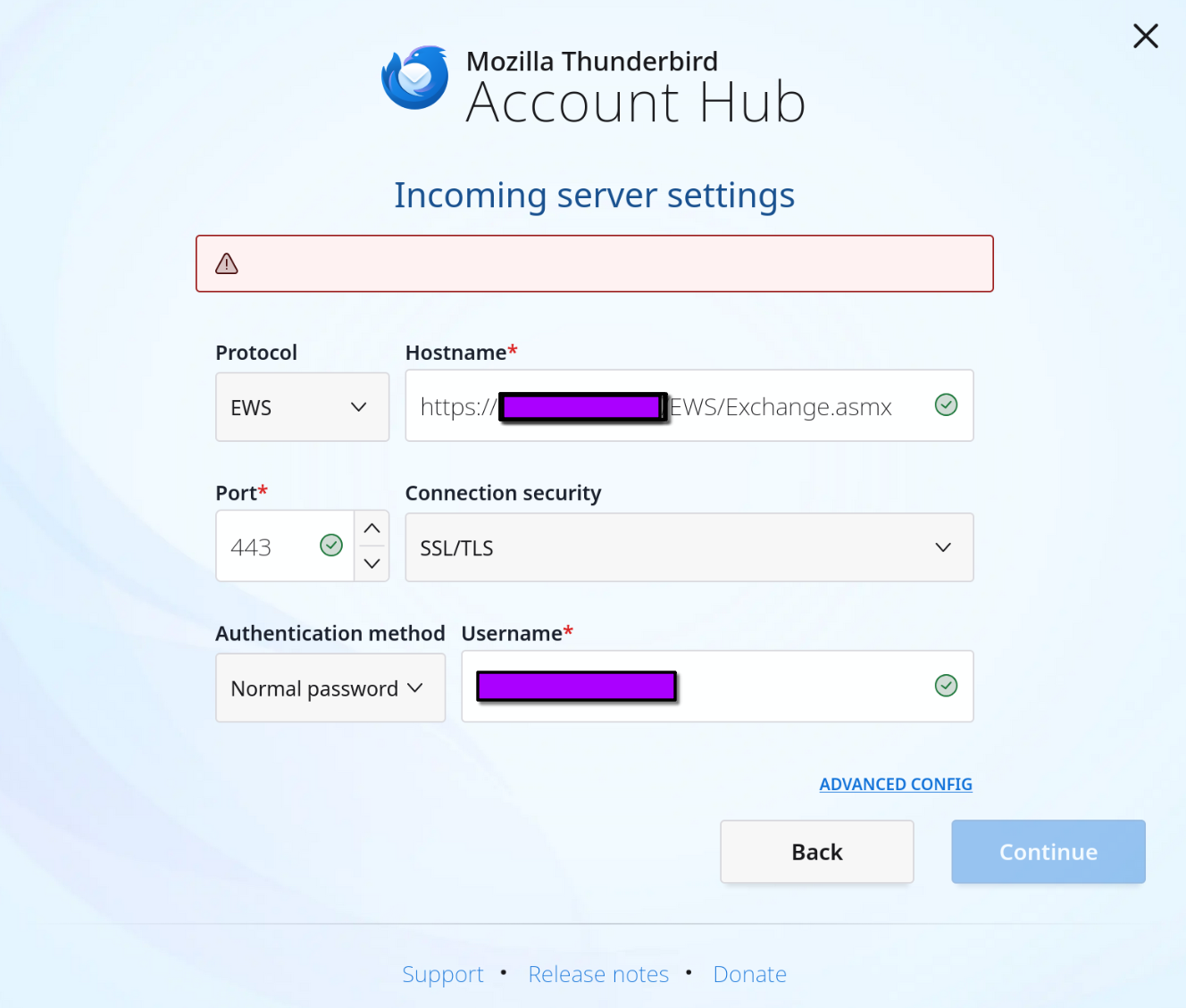Open the Donate link

tap(750, 974)
